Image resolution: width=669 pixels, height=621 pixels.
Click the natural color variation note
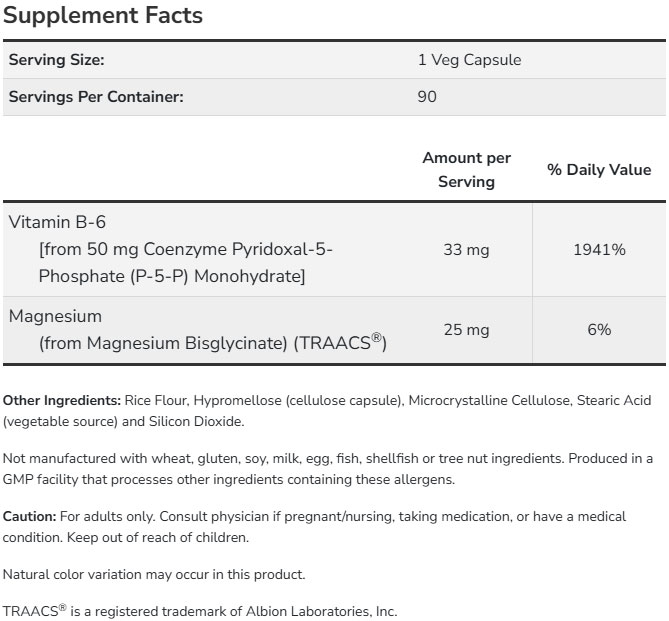[154, 574]
